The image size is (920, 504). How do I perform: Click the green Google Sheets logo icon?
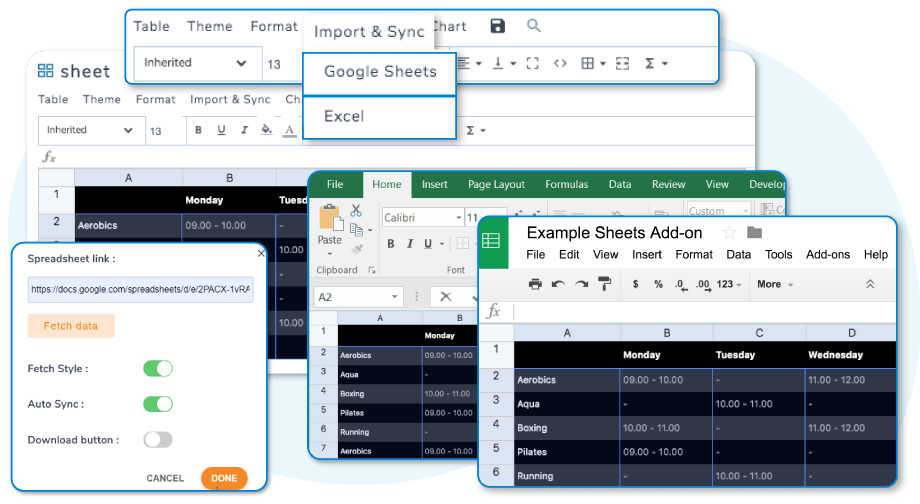coord(491,241)
